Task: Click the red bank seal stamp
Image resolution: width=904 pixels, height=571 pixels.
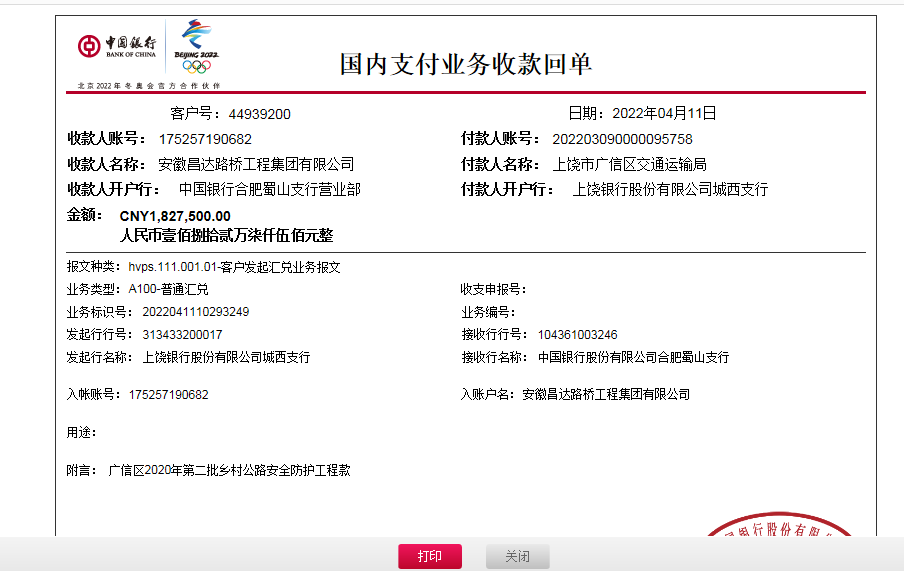Action: 780,529
